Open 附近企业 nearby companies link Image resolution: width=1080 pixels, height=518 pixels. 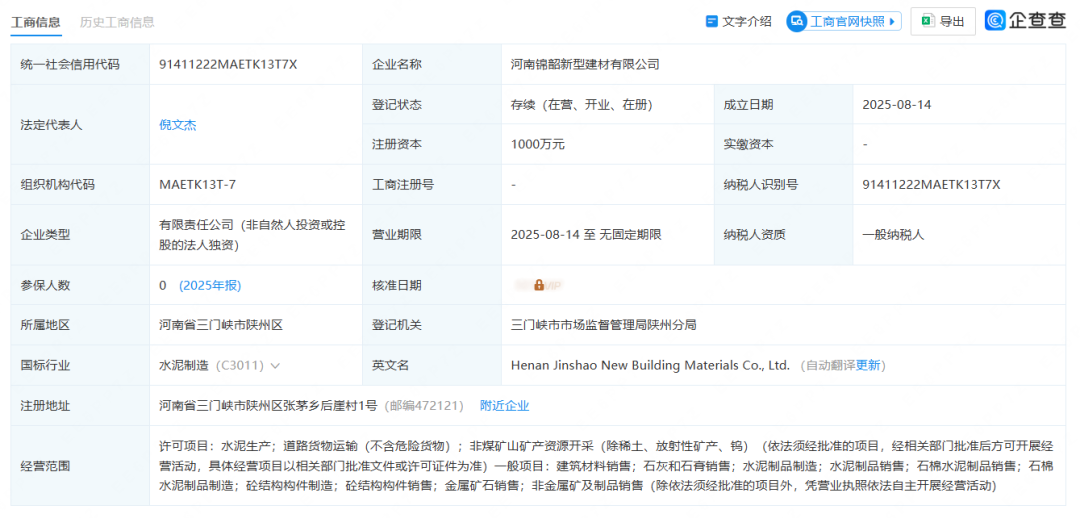[504, 406]
